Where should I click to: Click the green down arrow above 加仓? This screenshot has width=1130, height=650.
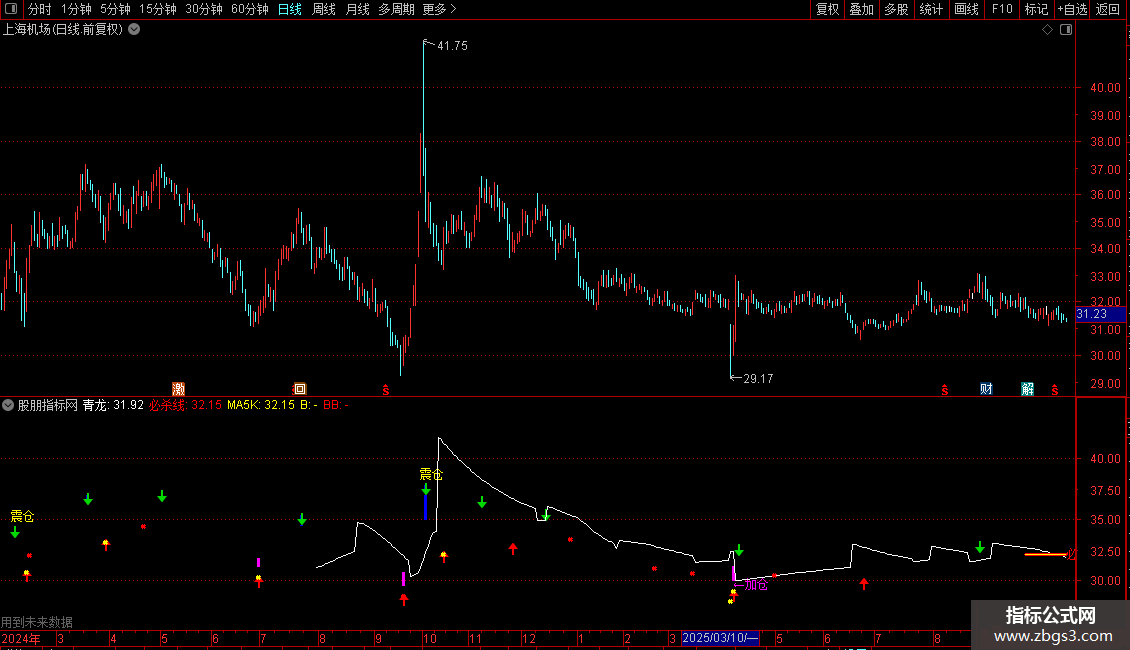pos(739,551)
